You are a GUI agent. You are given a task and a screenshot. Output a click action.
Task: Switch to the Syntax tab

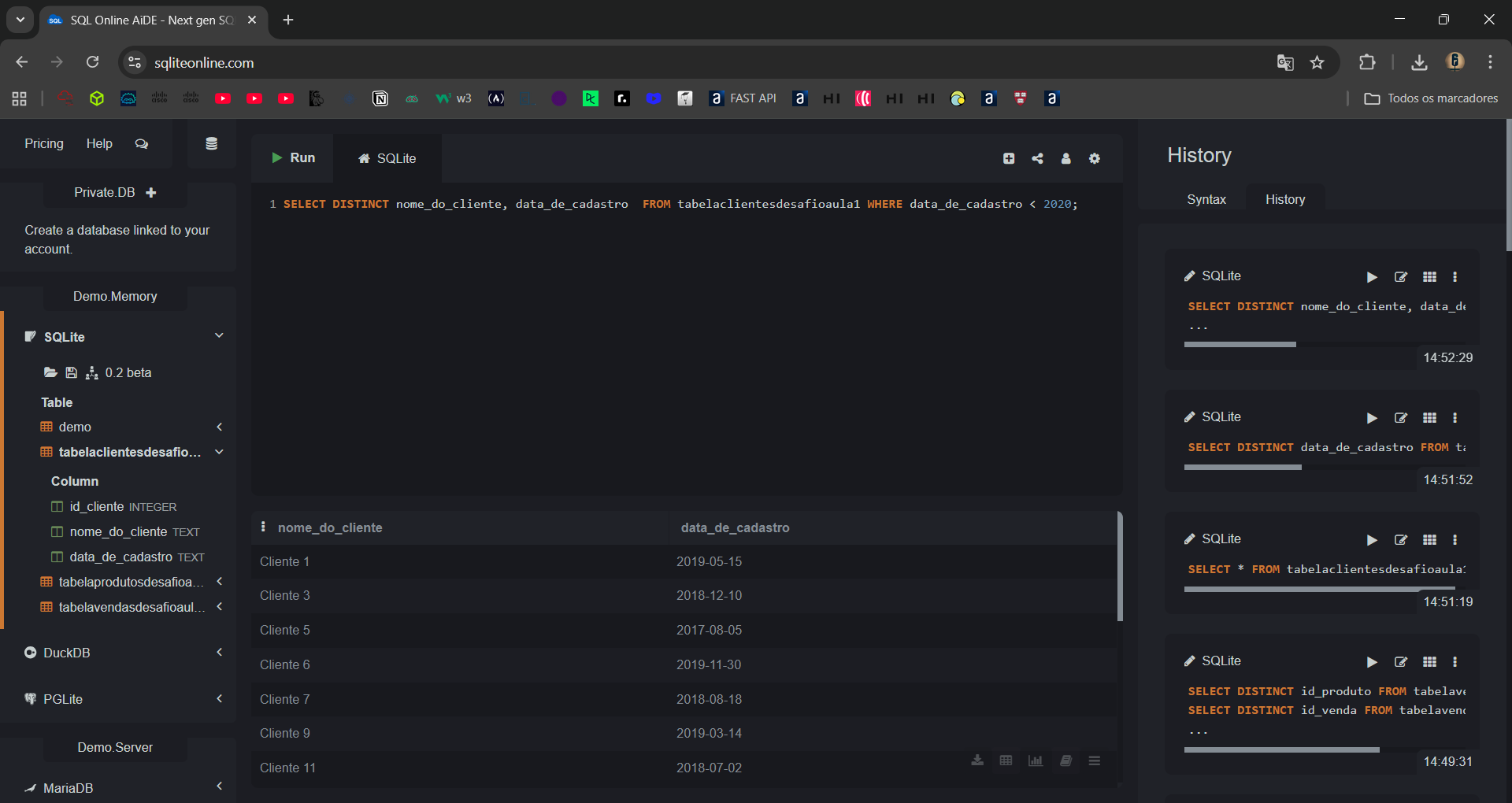pos(1206,200)
